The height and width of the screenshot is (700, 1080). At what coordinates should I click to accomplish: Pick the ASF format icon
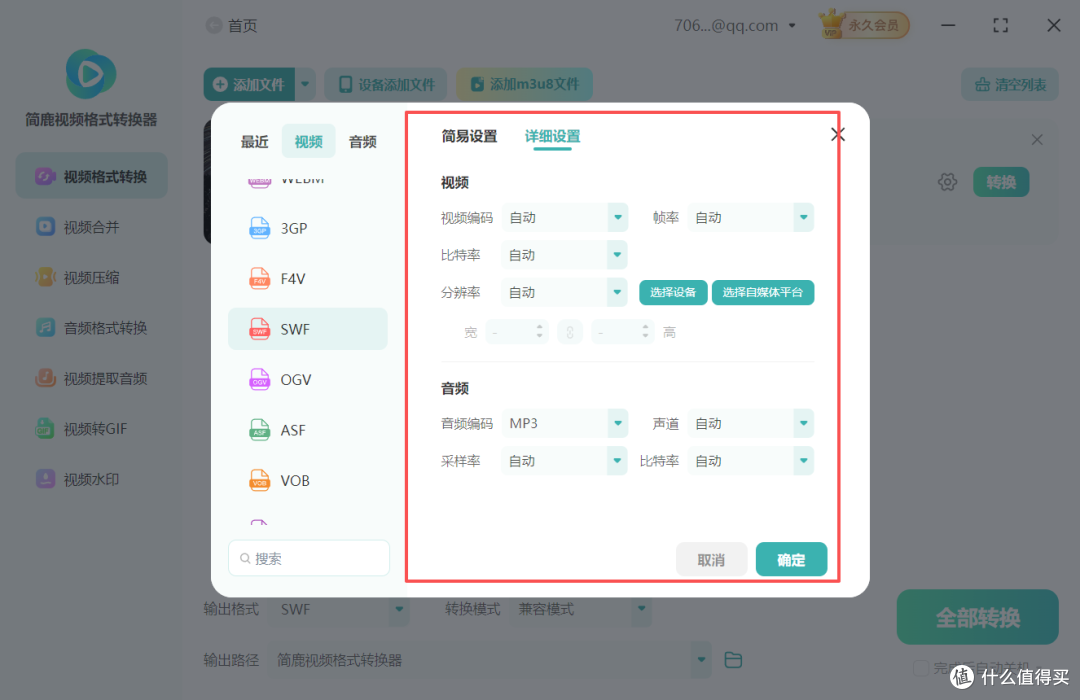pos(260,430)
